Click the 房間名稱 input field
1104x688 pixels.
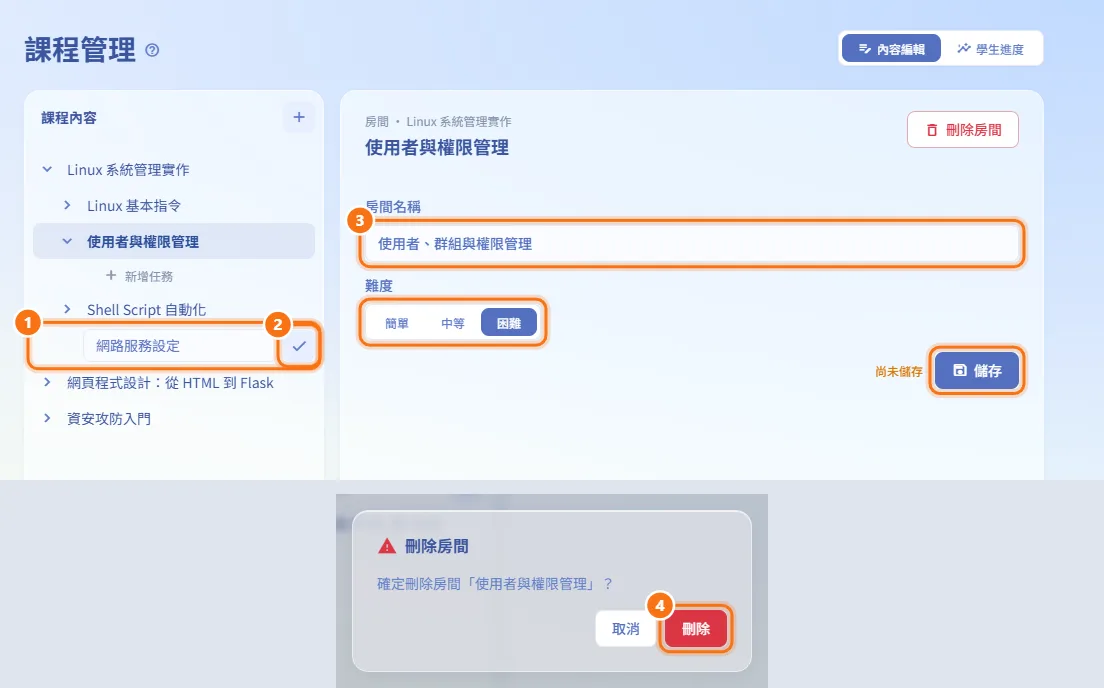click(x=691, y=244)
